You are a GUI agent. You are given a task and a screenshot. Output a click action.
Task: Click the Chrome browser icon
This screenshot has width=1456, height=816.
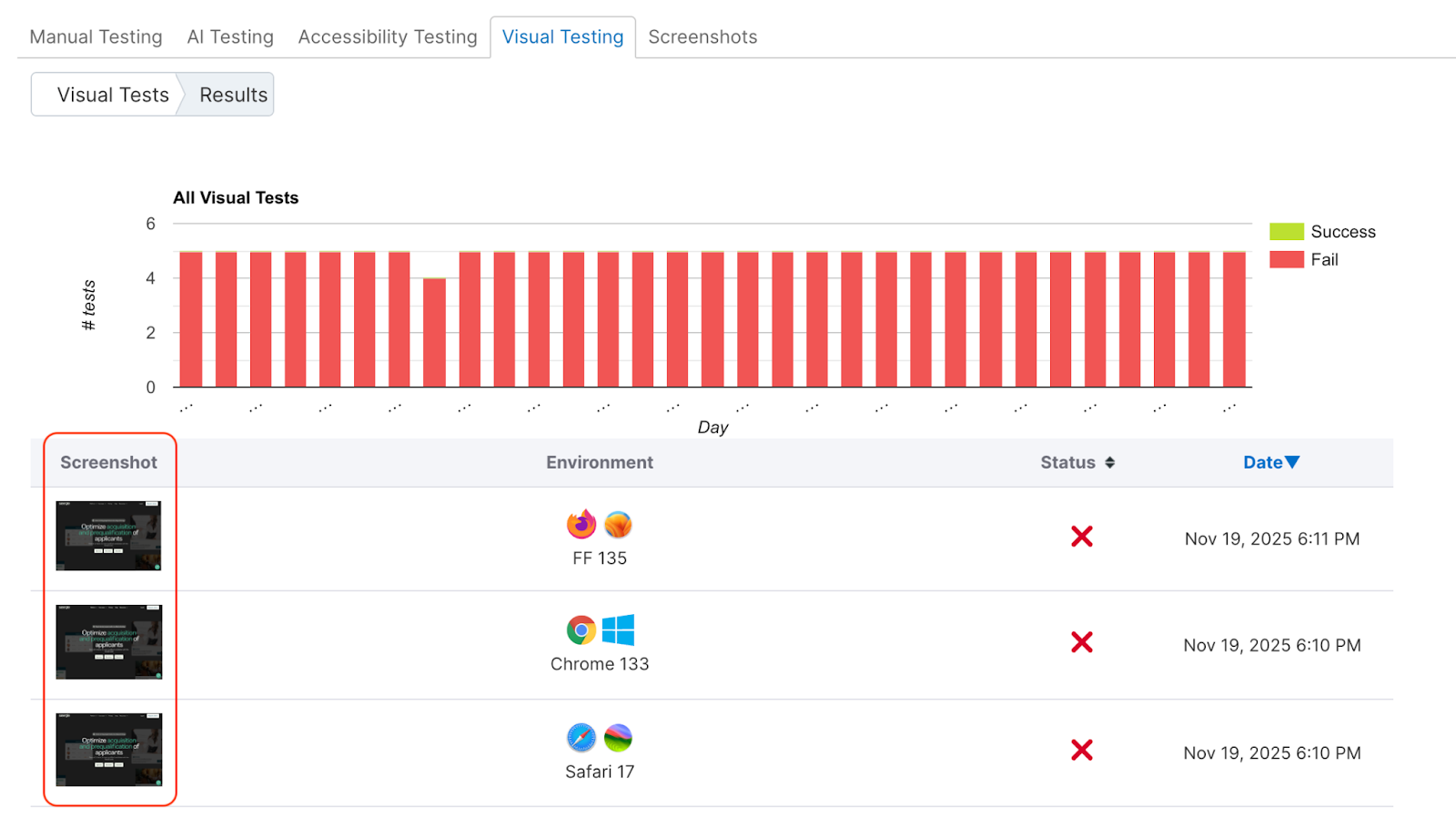(581, 630)
